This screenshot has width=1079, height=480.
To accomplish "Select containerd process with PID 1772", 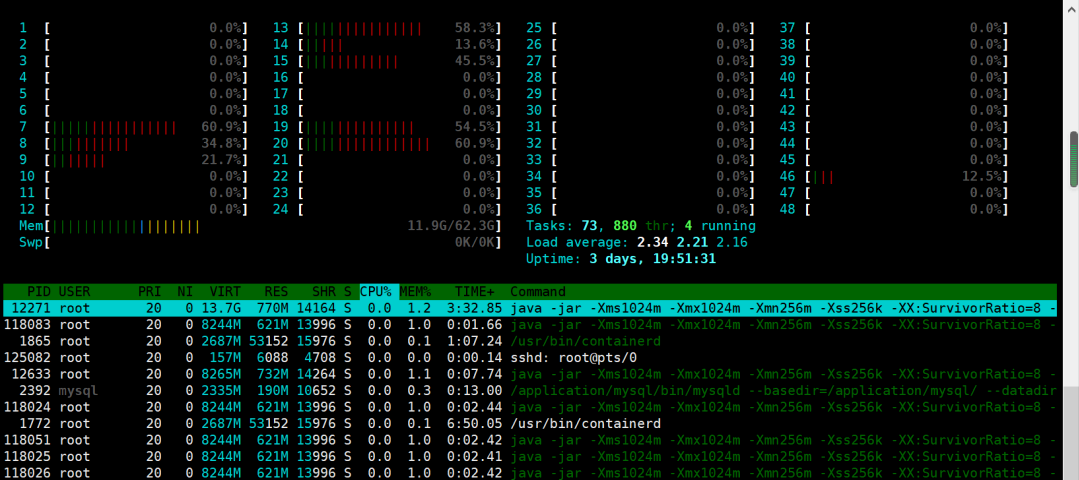I will pos(530,424).
